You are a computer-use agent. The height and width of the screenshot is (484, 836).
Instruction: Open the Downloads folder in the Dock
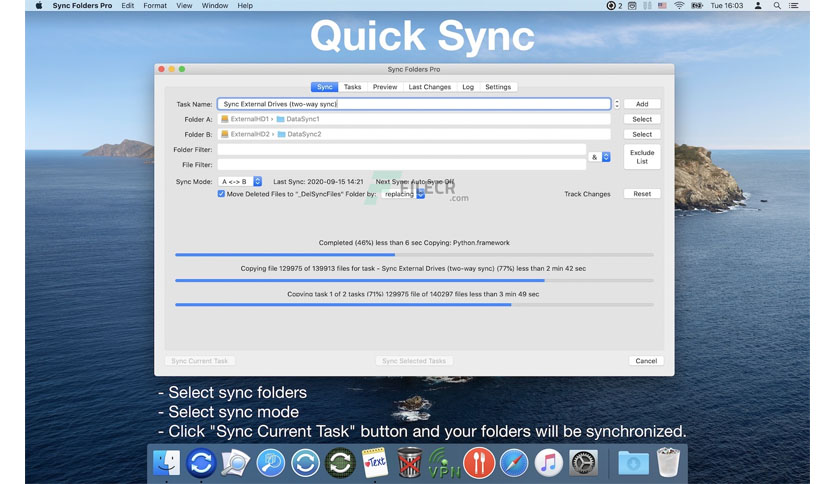click(633, 463)
